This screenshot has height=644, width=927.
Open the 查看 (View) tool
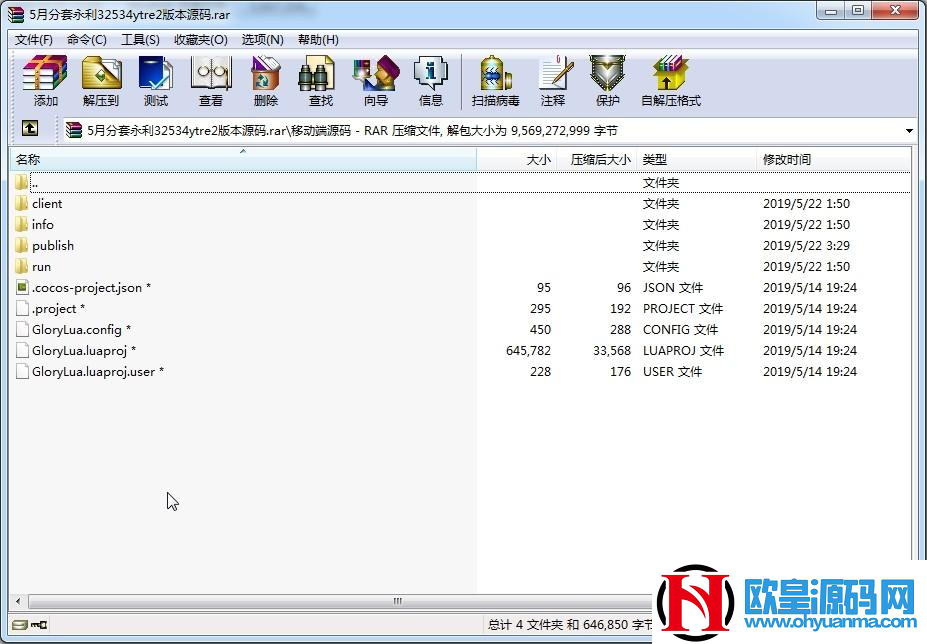click(210, 81)
